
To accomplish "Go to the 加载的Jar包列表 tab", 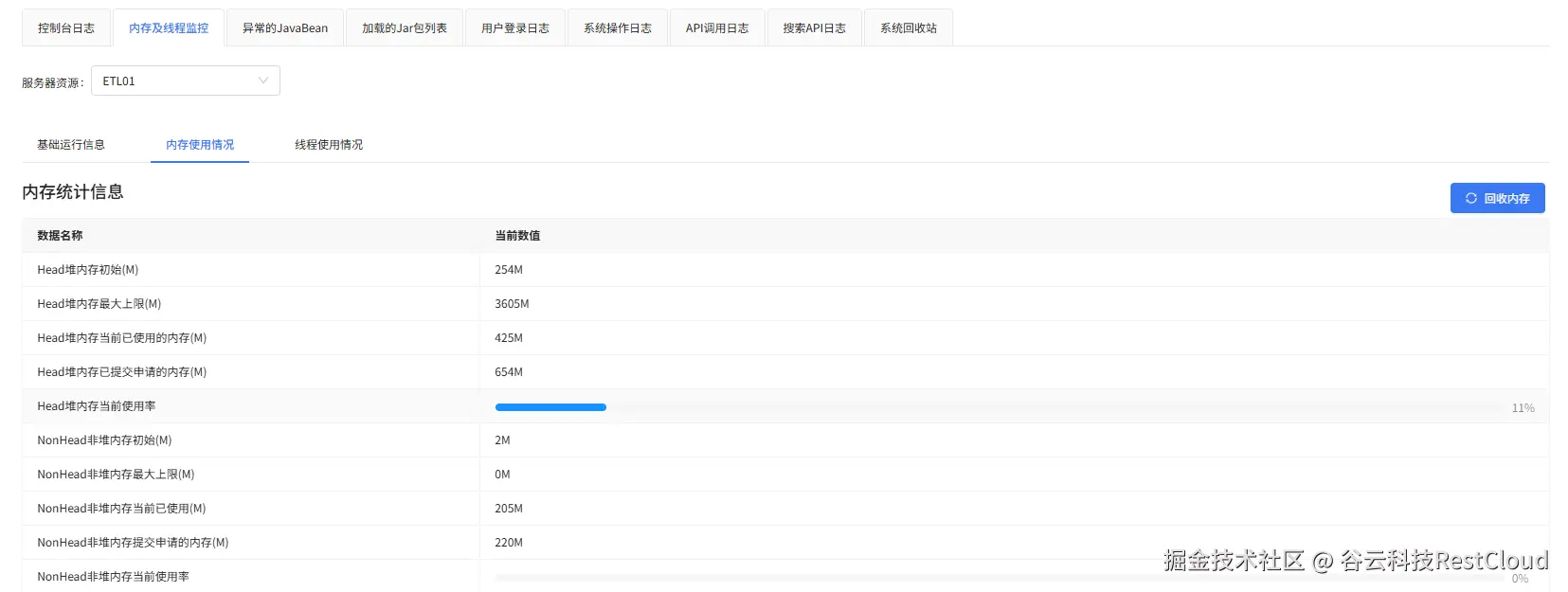I will (405, 27).
